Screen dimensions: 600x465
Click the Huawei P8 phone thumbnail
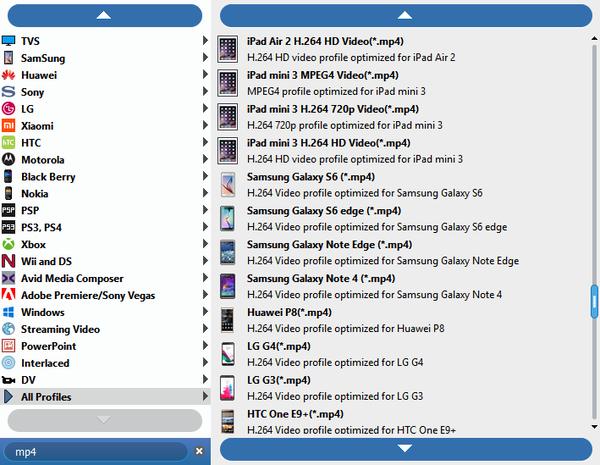pos(228,320)
